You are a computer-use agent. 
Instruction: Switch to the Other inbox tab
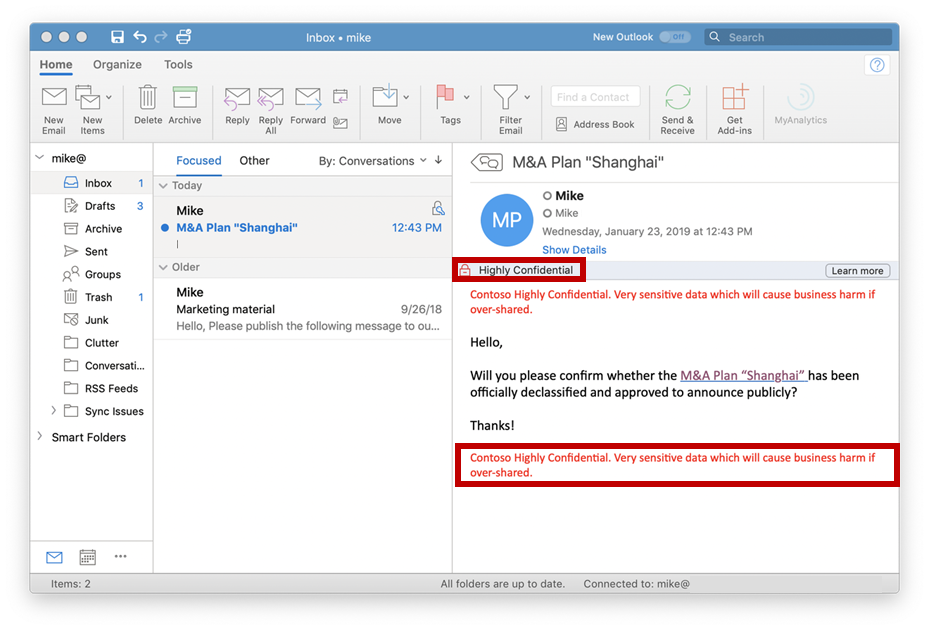tap(254, 161)
